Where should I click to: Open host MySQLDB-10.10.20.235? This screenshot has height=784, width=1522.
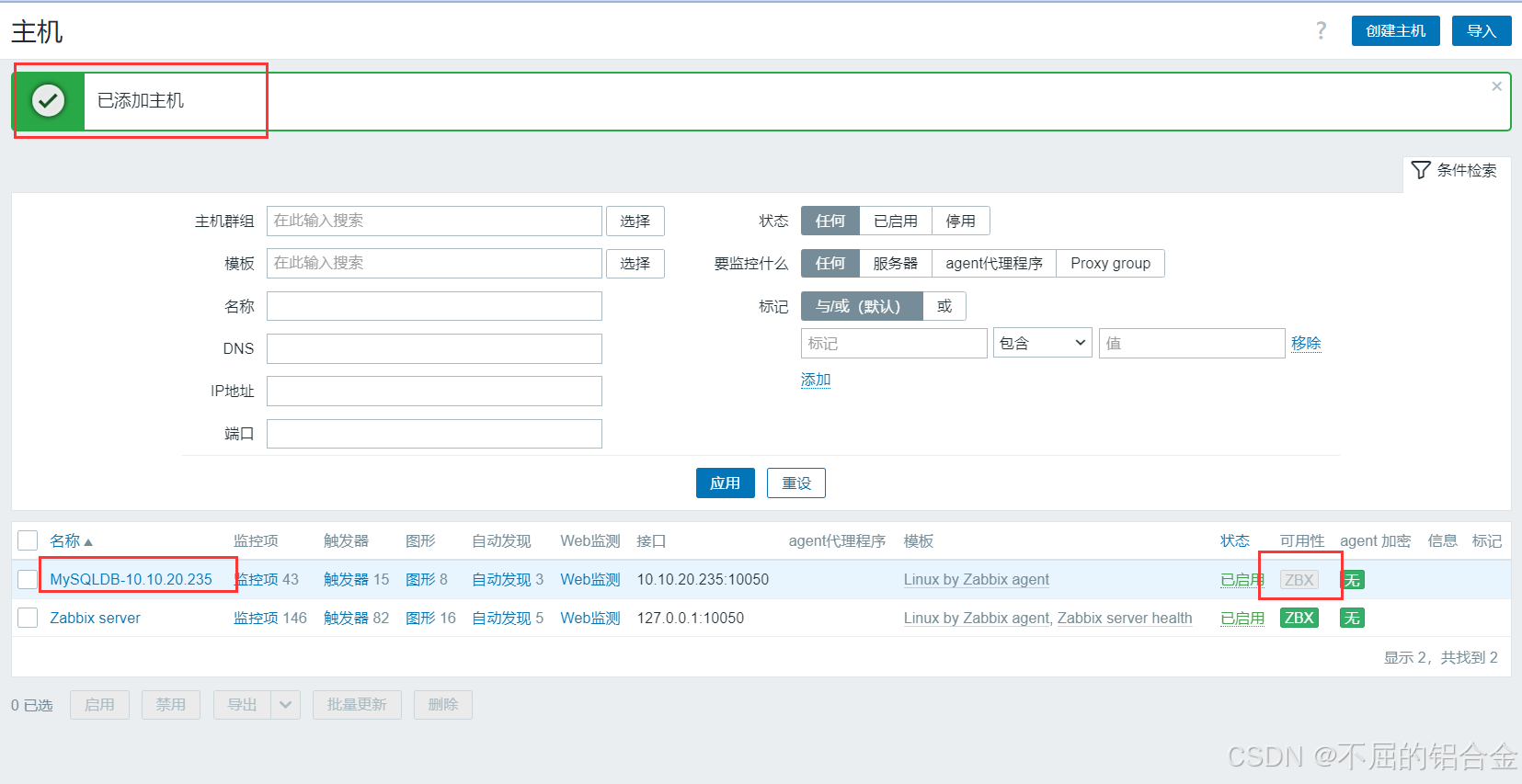coord(131,579)
